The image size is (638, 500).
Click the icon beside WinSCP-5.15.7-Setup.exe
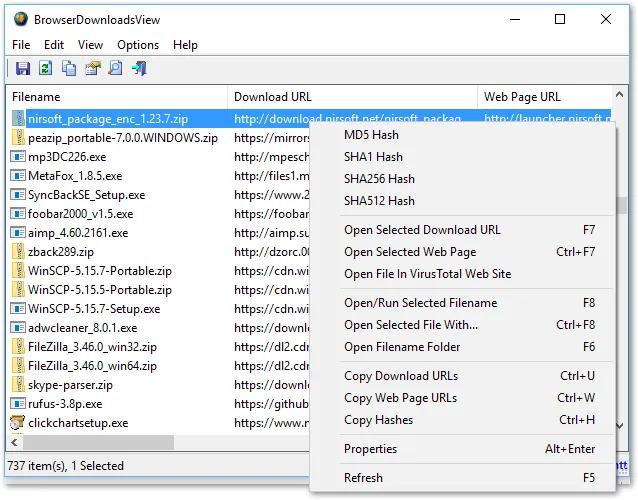[x=17, y=309]
